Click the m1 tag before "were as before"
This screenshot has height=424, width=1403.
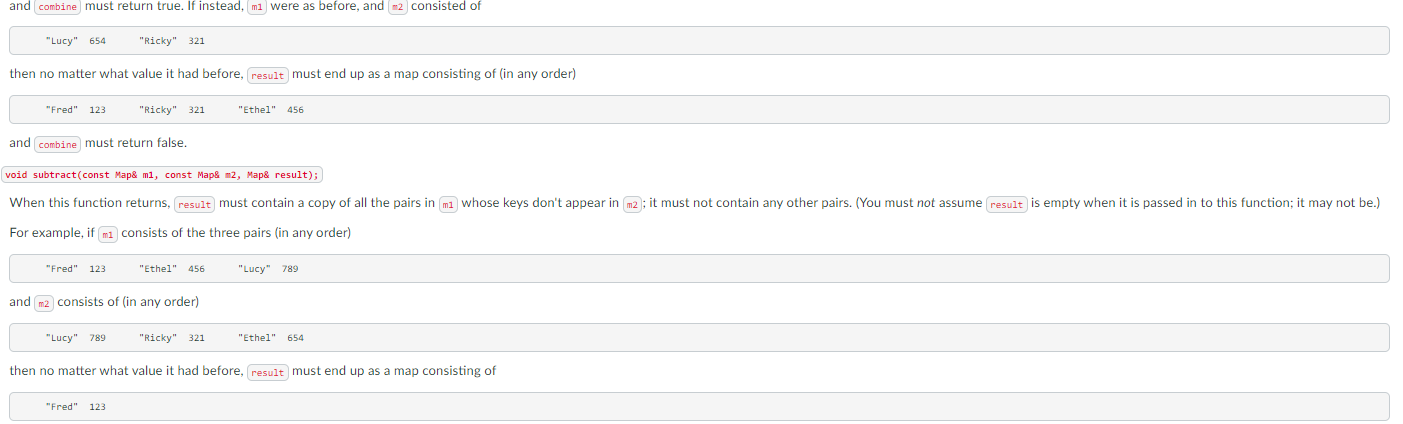tap(257, 7)
